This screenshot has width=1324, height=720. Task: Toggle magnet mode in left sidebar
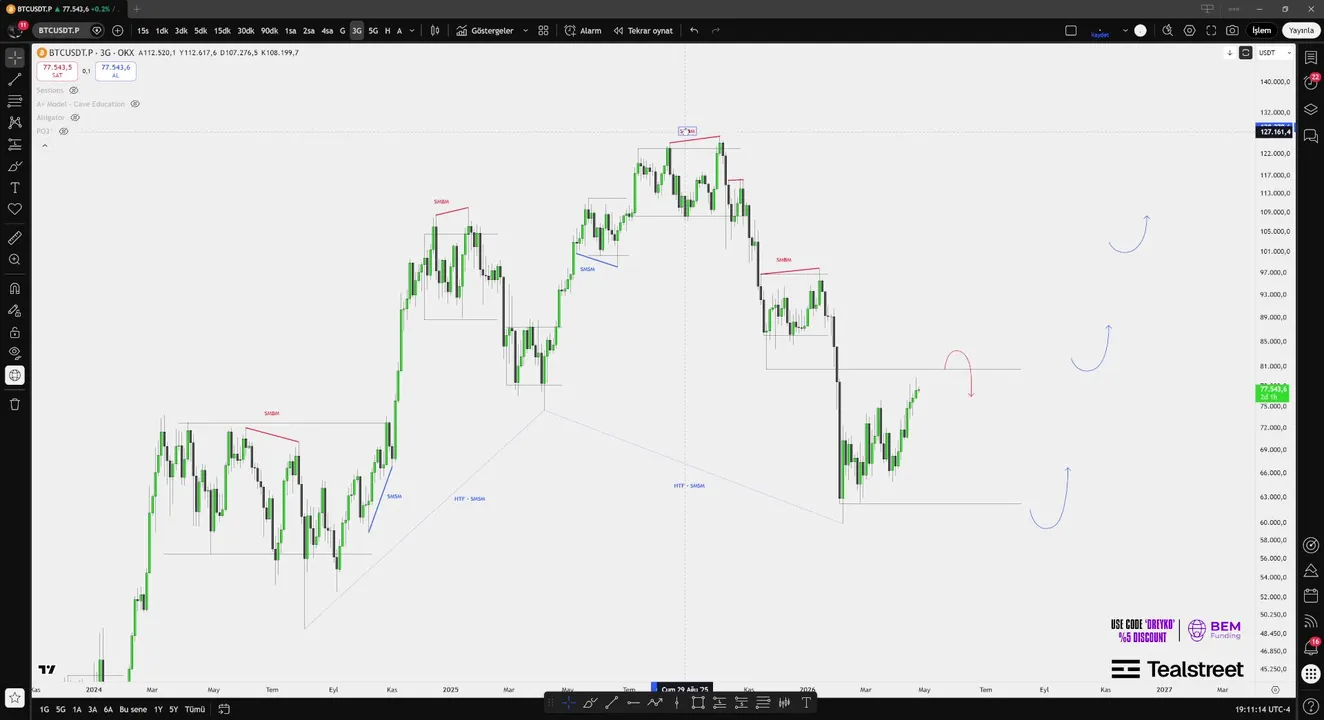pos(15,288)
